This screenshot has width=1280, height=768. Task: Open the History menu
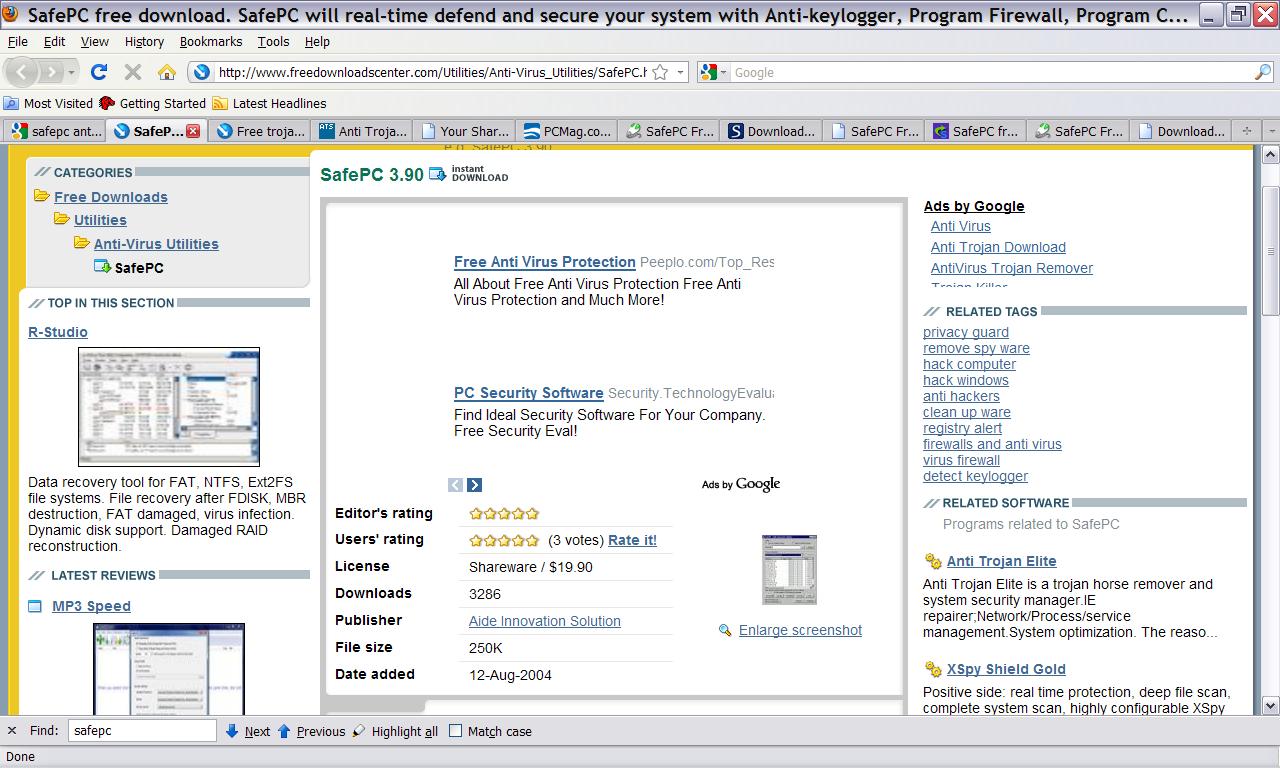click(144, 42)
